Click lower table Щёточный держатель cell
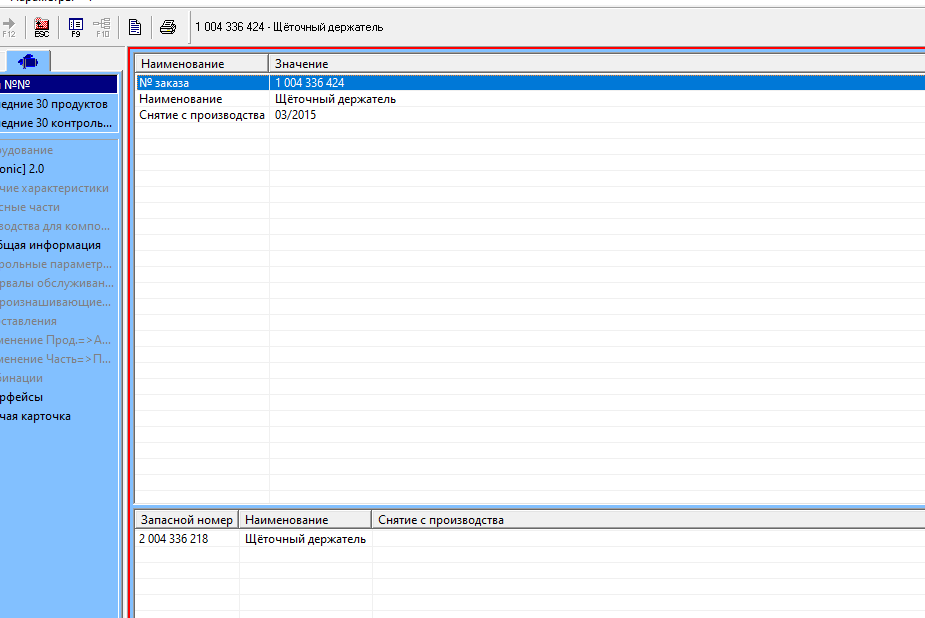 click(305, 538)
